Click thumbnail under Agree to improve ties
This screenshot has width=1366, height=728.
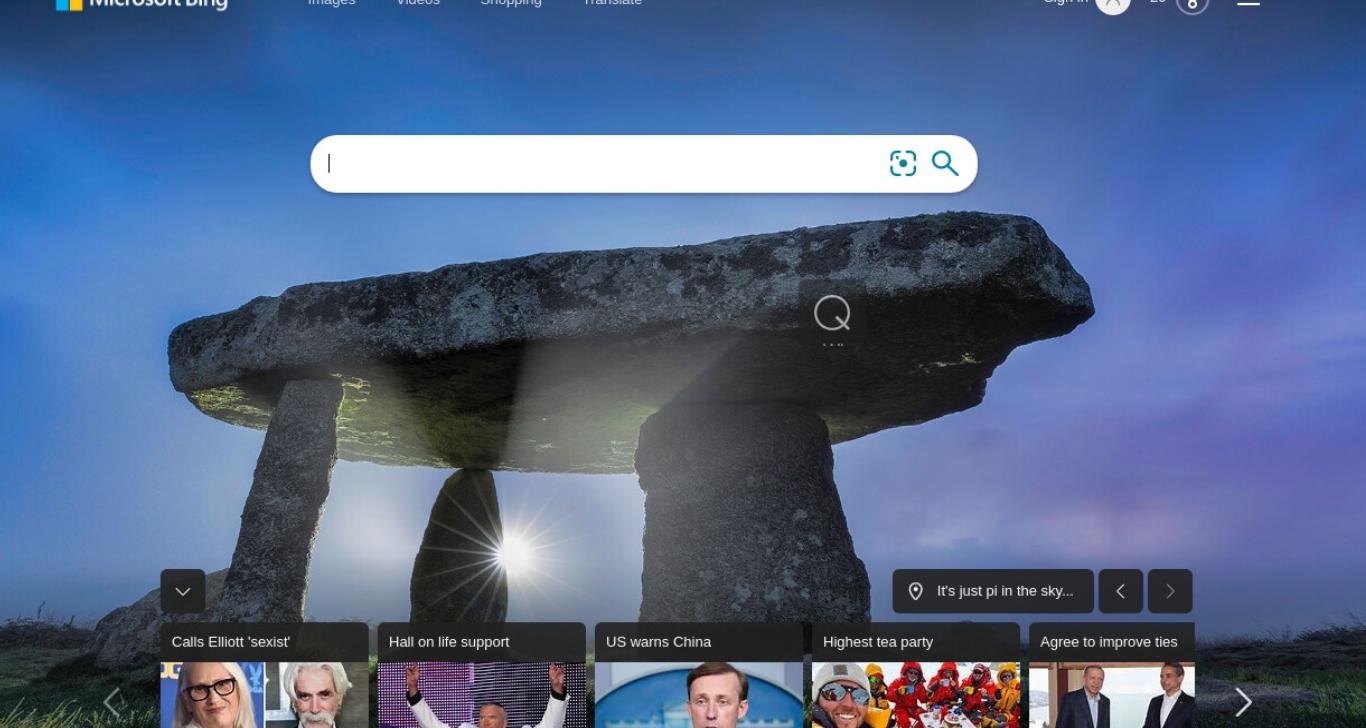click(x=1112, y=695)
